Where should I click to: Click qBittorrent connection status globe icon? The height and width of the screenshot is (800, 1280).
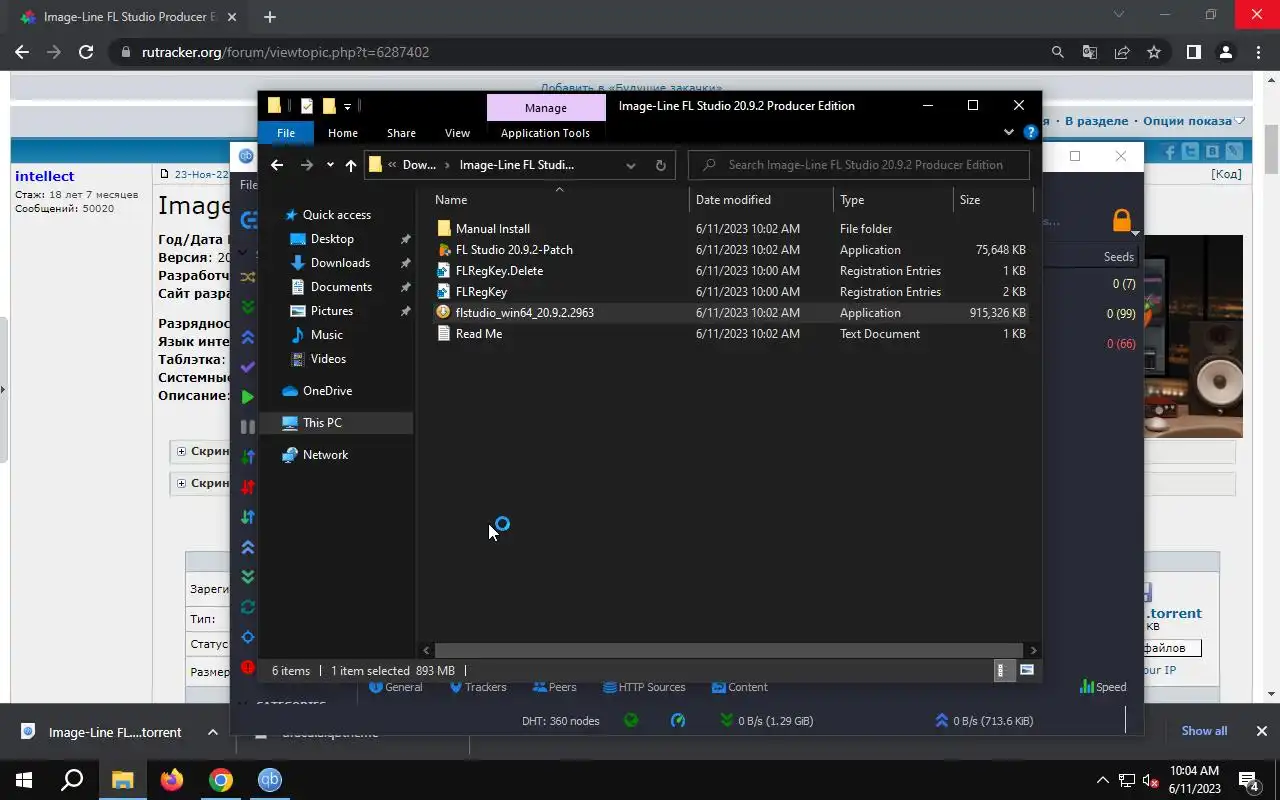(x=631, y=720)
